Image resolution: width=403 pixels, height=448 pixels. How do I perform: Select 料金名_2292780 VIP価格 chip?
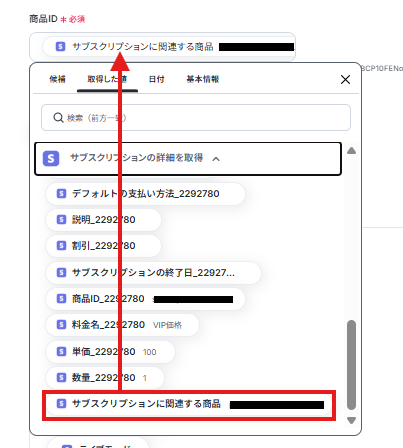(122, 325)
